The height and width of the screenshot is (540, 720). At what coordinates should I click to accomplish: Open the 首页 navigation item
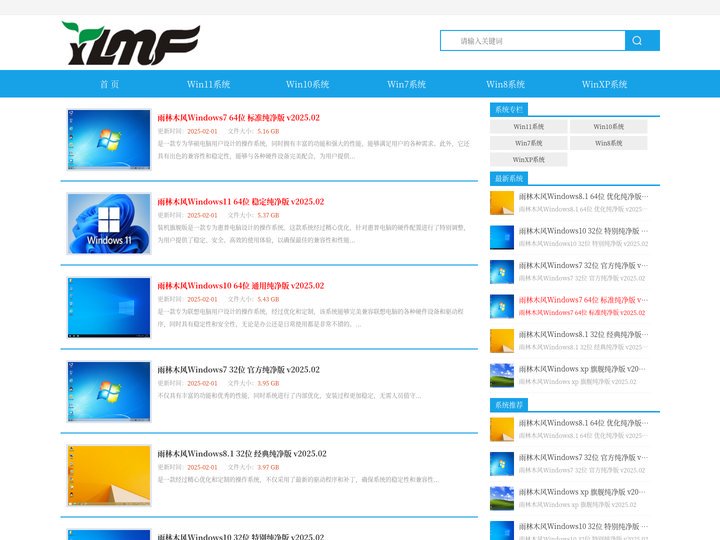coord(109,84)
